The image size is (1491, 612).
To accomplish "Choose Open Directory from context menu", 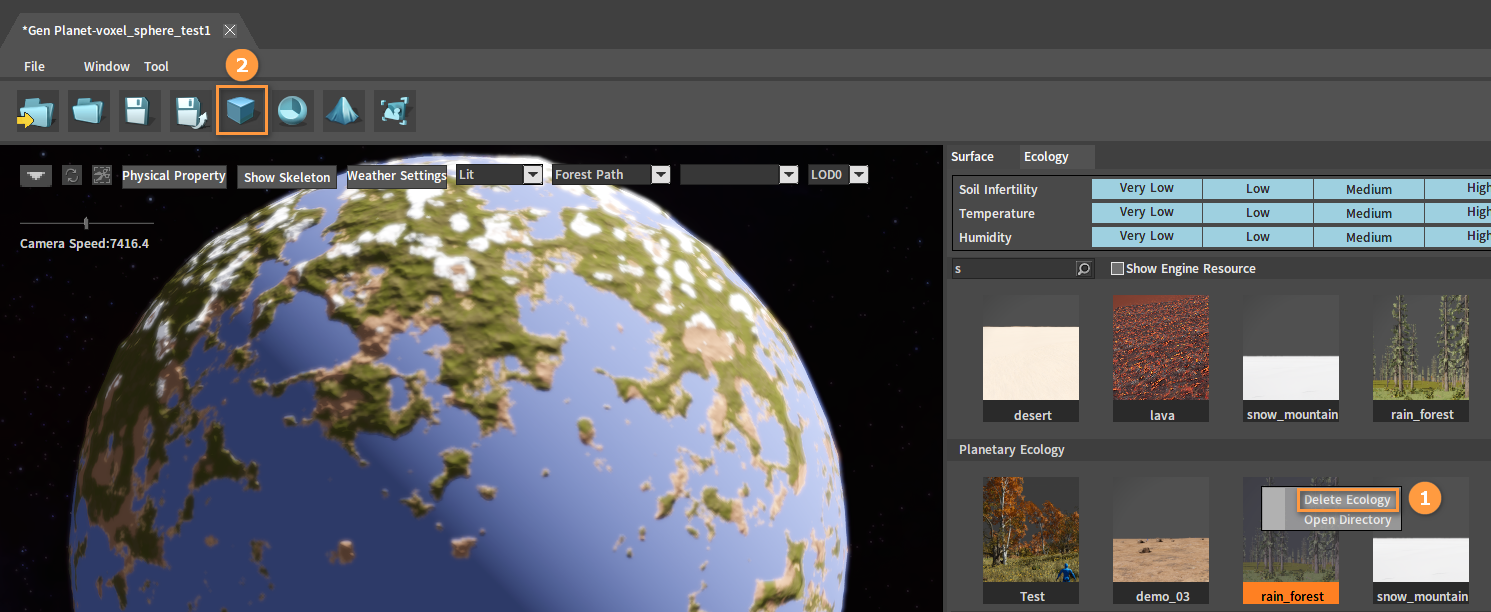I will click(x=1347, y=520).
